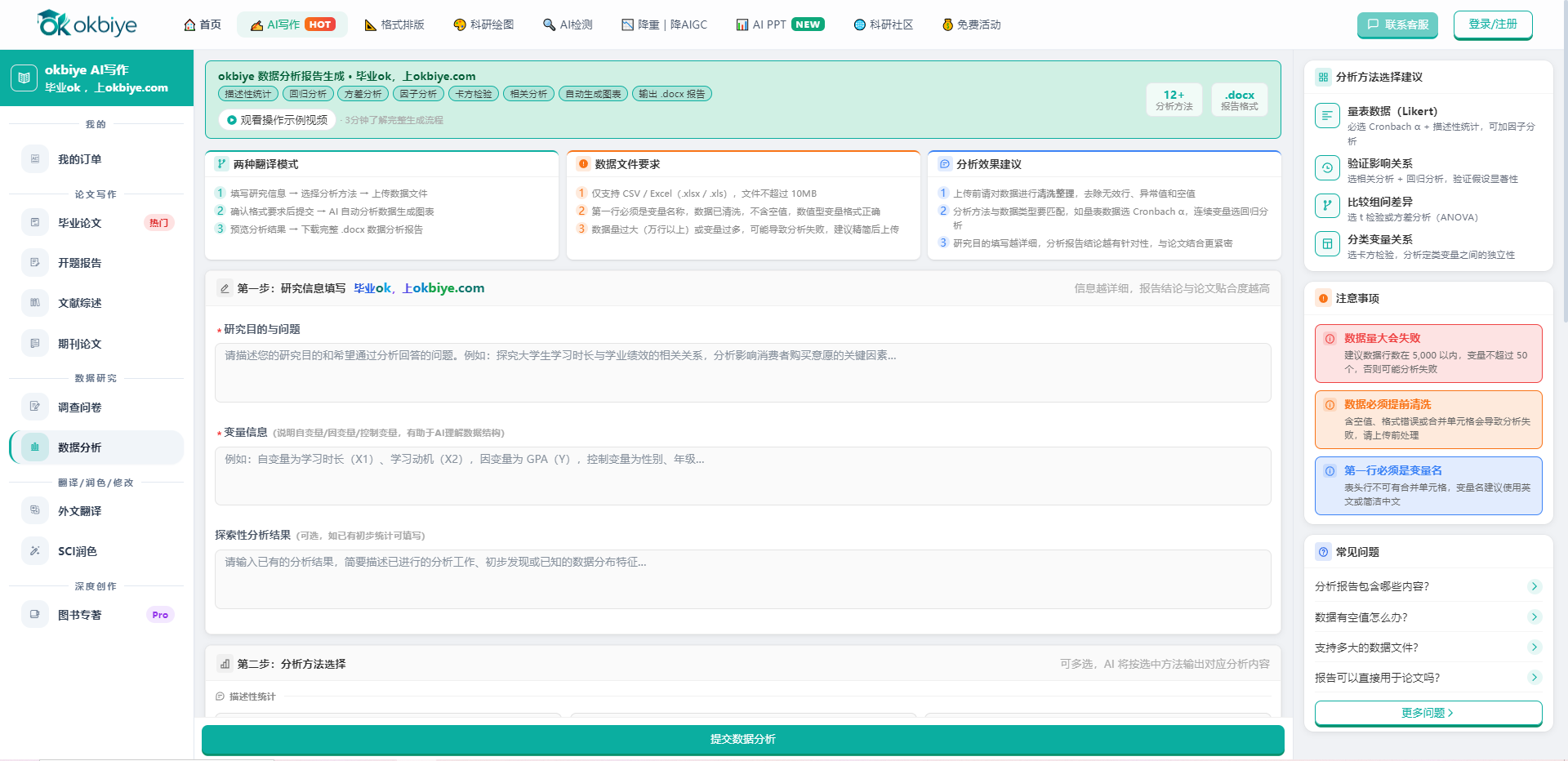Click the okbiye logo

pos(87,24)
